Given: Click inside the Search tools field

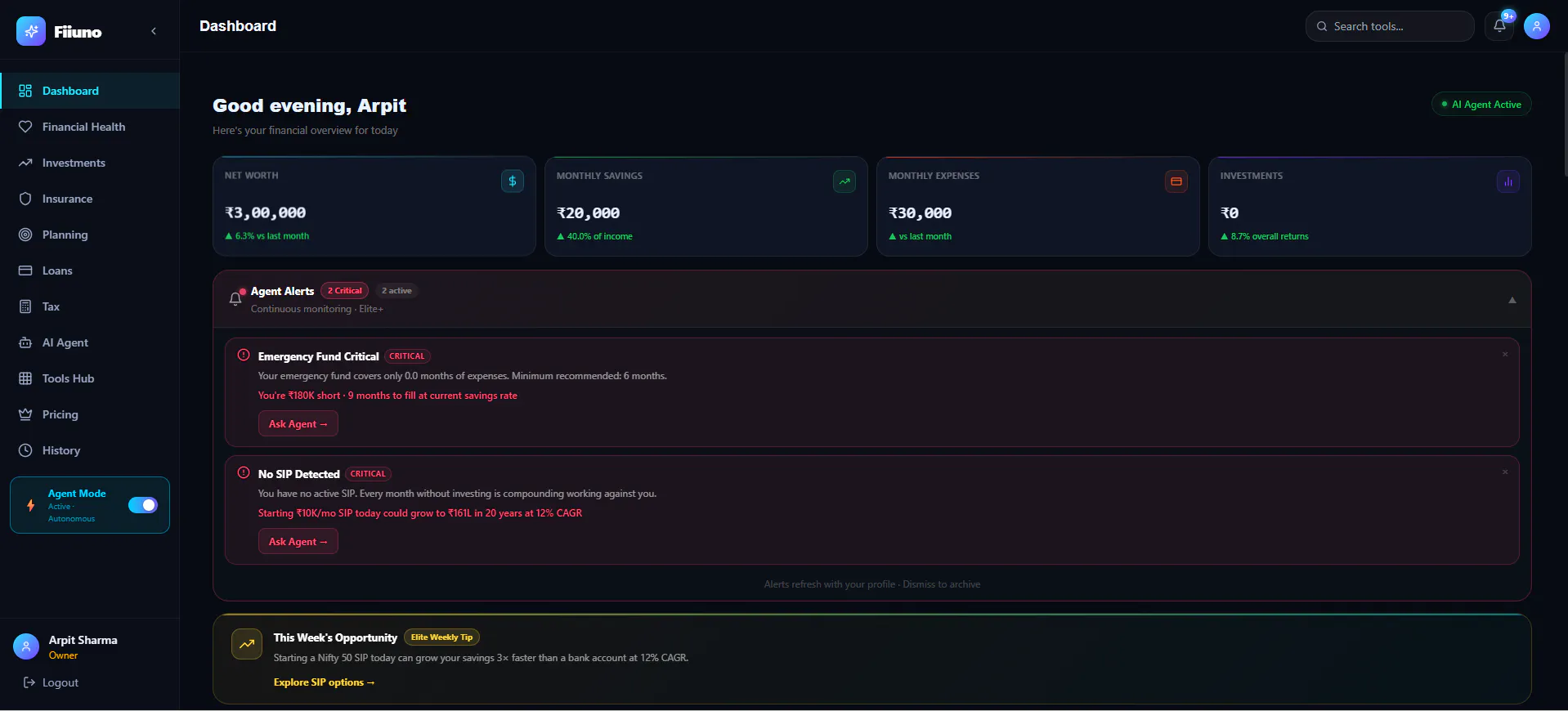Looking at the screenshot, I should (x=1390, y=26).
